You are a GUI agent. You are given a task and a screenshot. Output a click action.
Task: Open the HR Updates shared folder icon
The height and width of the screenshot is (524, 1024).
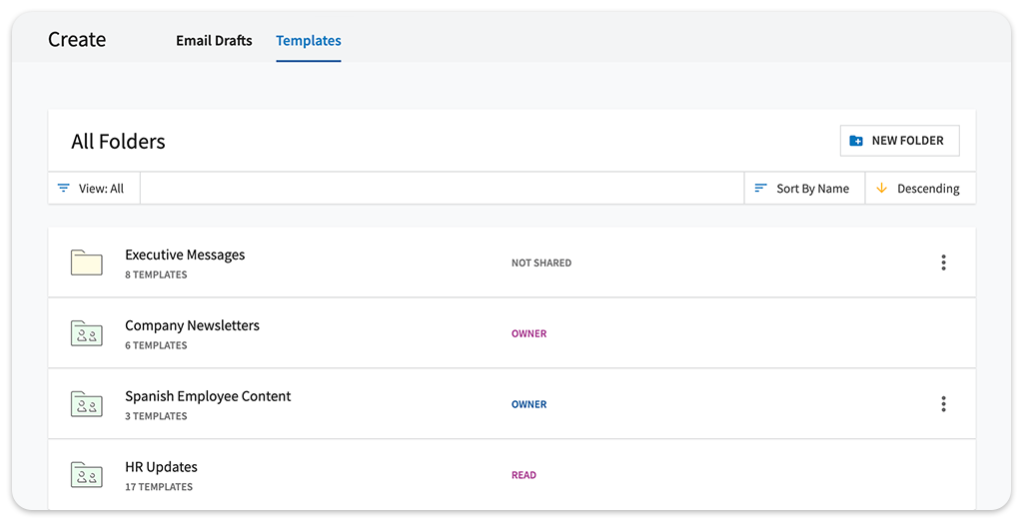87,474
